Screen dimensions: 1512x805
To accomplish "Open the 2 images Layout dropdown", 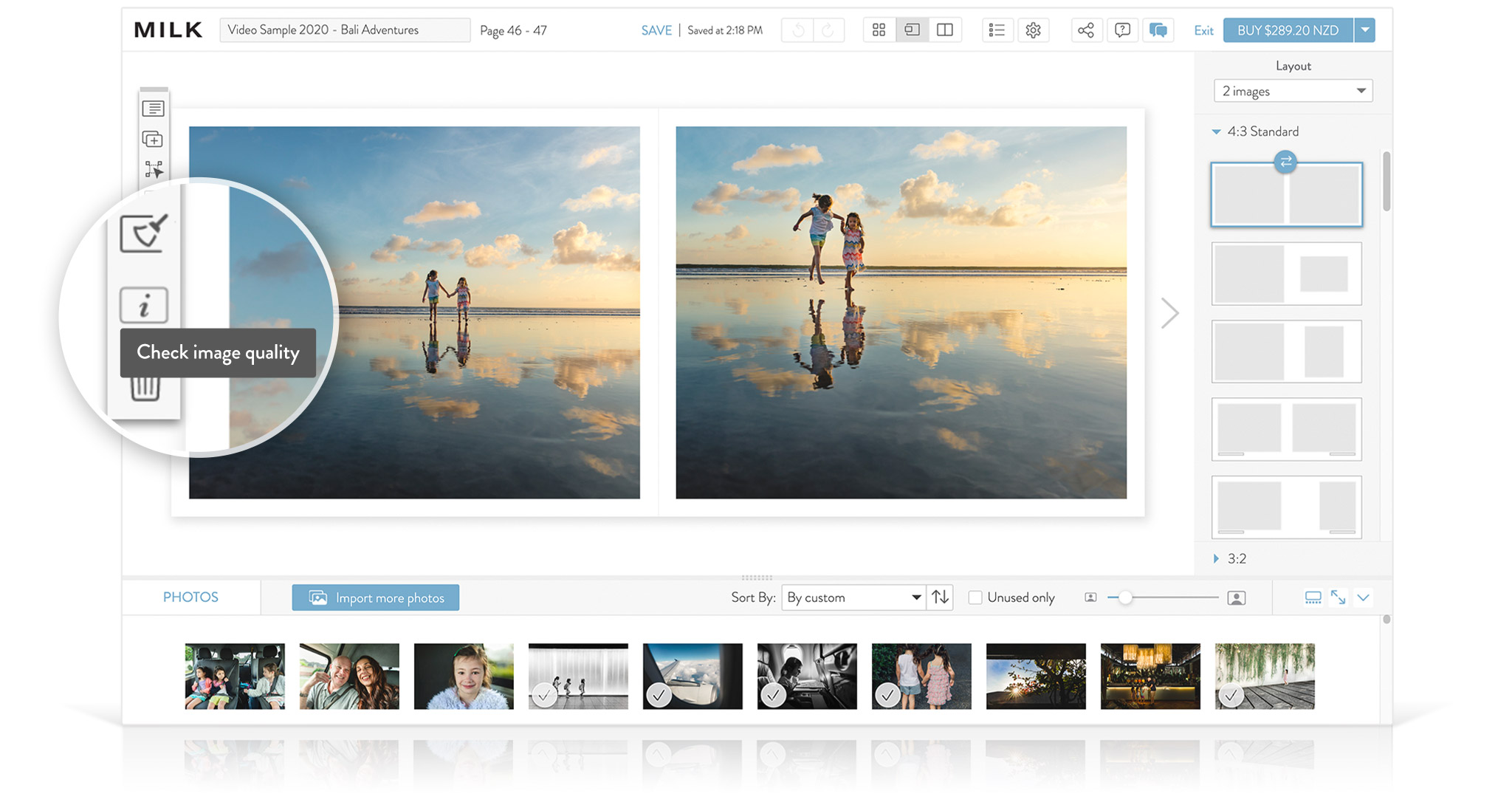I will pos(1293,90).
